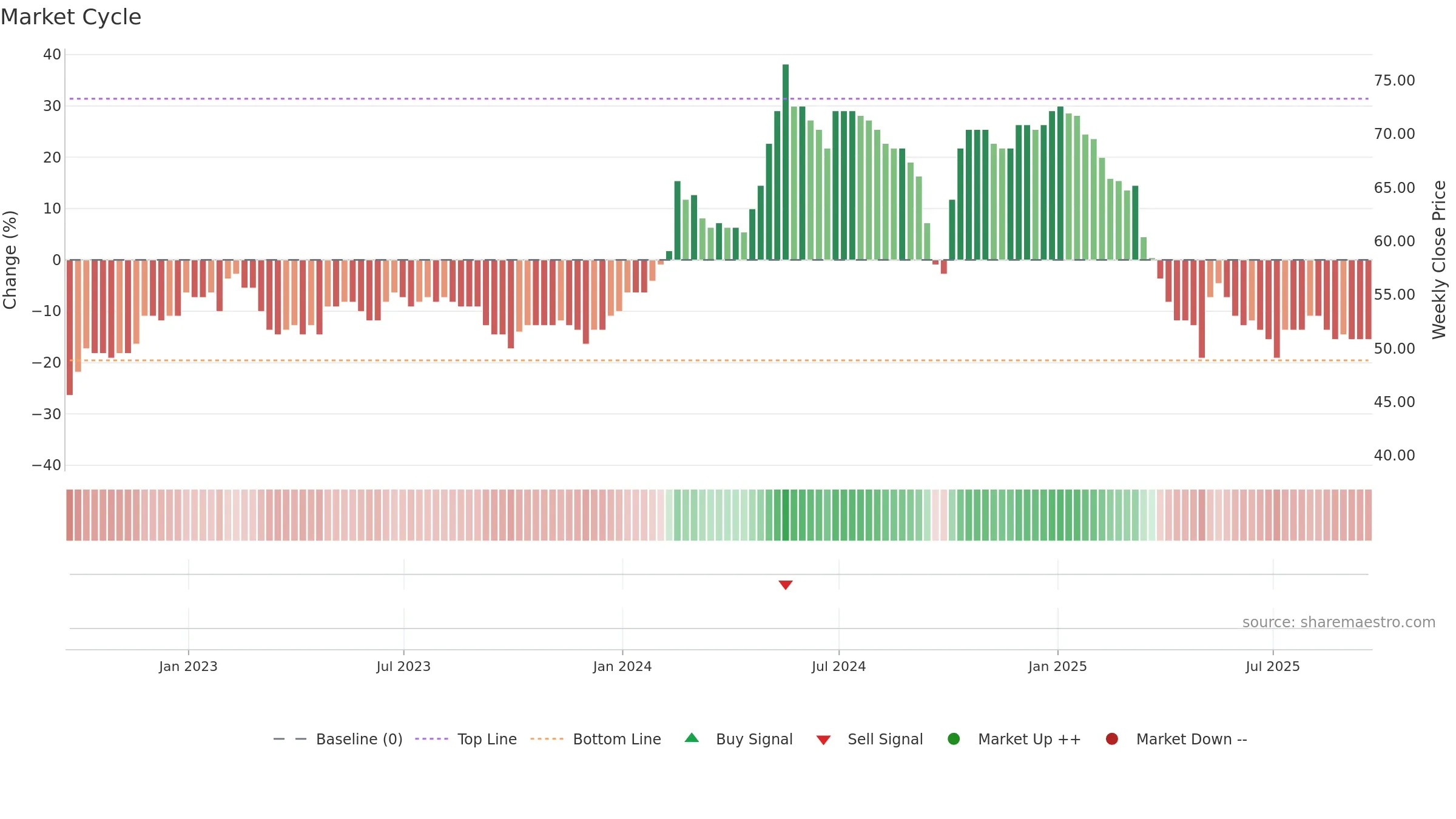Click the 40.00 price tick label
The image size is (1456, 819).
click(x=1395, y=456)
